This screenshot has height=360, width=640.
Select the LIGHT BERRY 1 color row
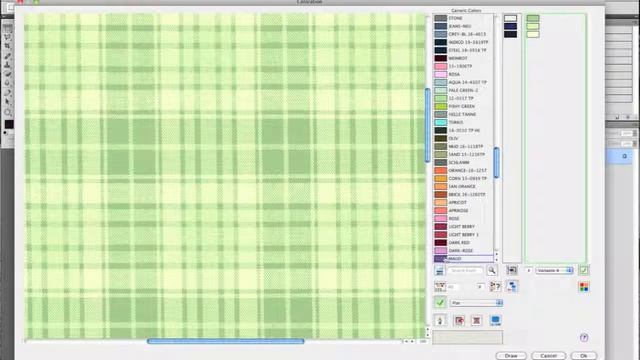point(463,235)
